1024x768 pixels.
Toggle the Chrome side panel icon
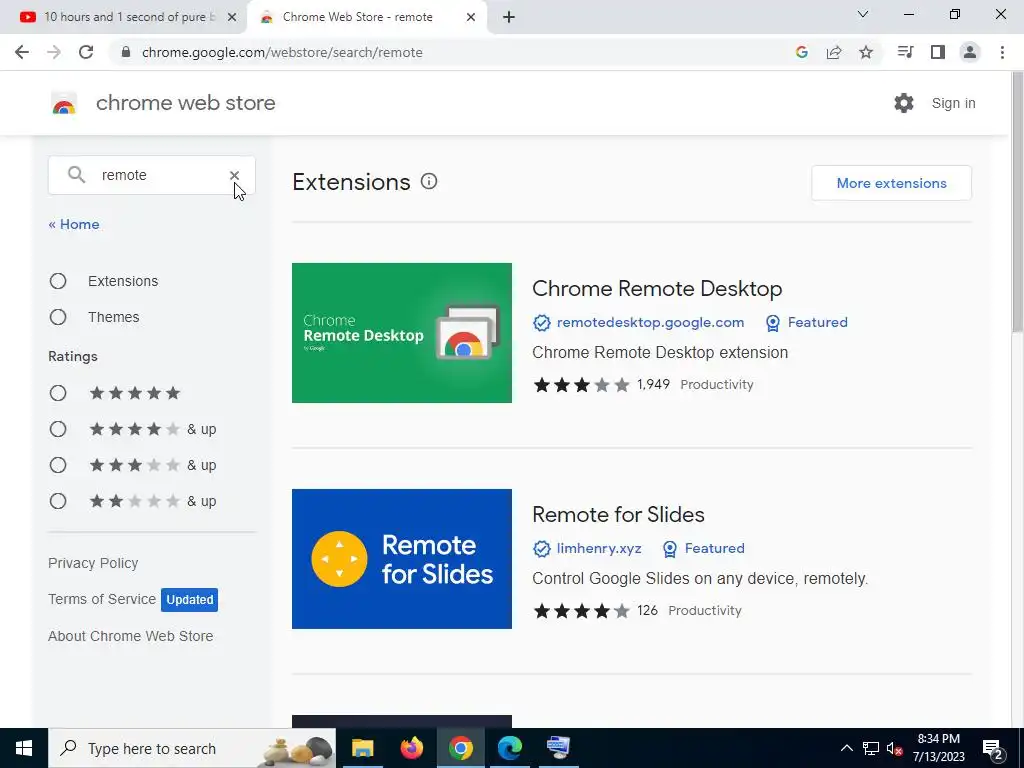pos(938,52)
